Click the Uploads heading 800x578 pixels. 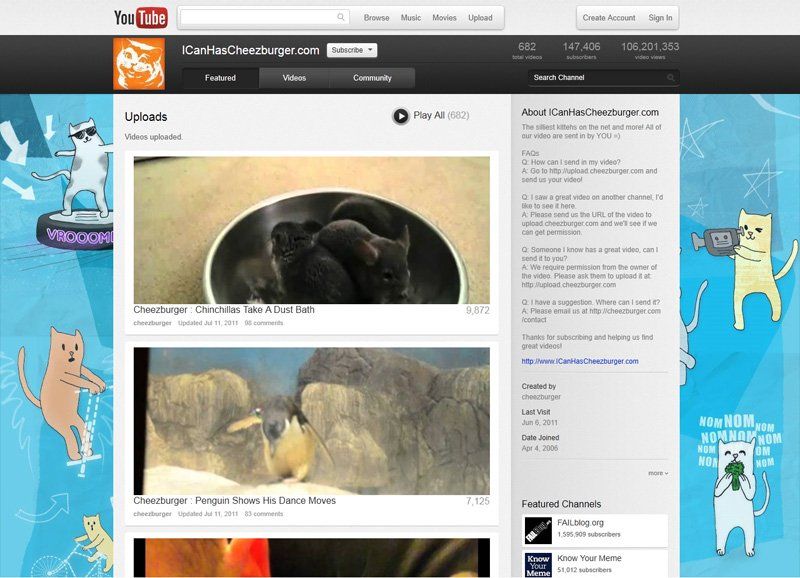146,117
